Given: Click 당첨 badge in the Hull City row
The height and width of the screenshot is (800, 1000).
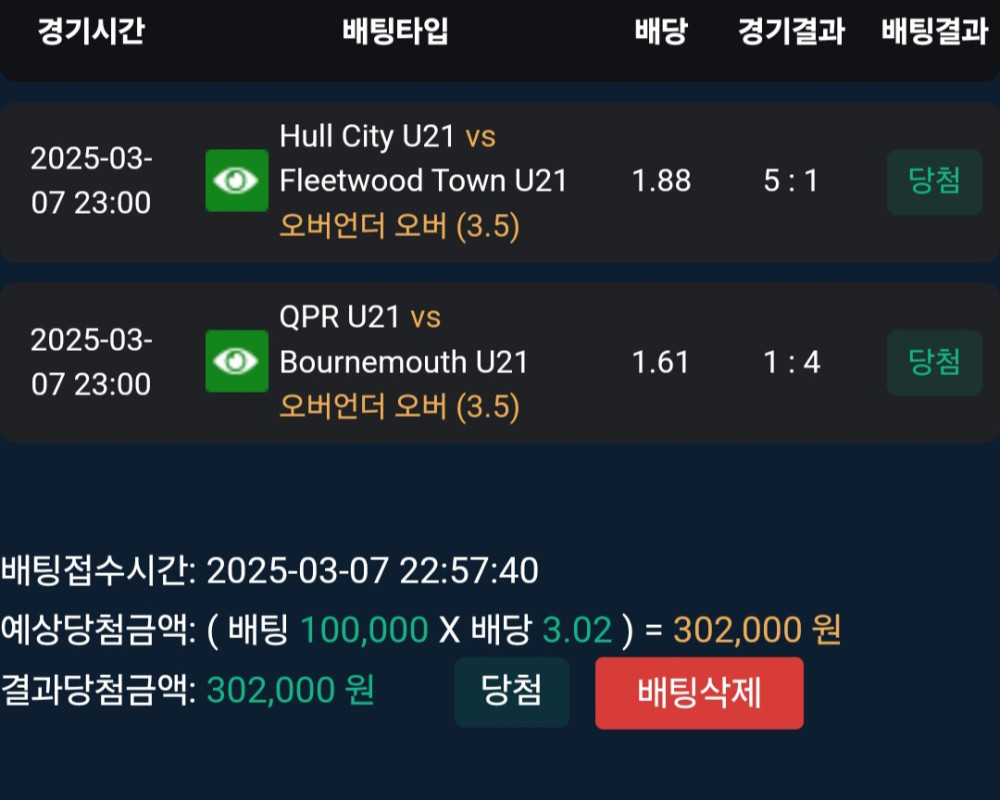Looking at the screenshot, I should pyautogui.click(x=934, y=181).
